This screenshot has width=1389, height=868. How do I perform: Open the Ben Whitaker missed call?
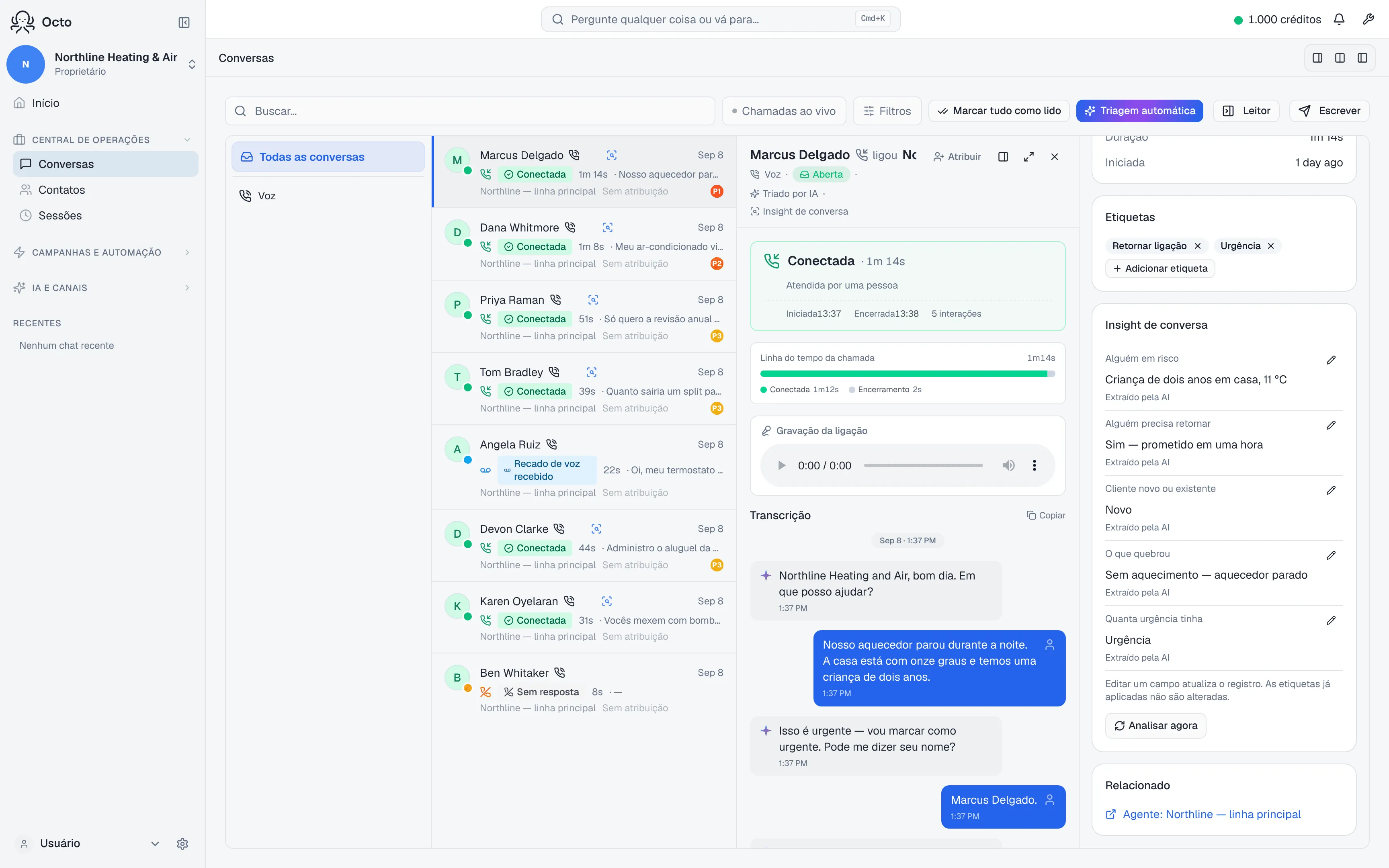584,690
